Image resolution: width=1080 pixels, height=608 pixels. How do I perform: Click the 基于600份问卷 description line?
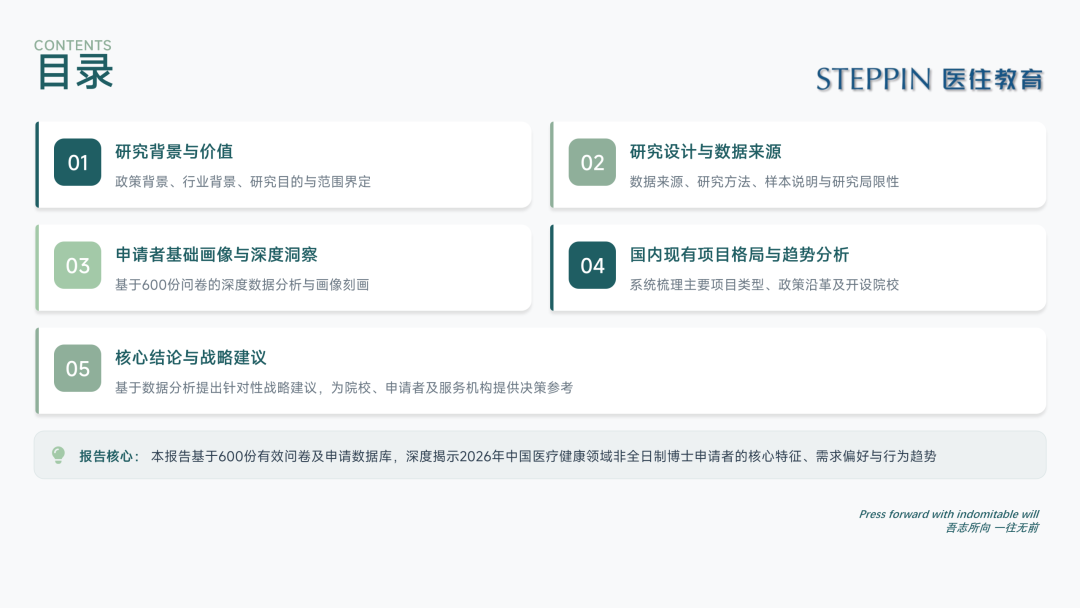pyautogui.click(x=242, y=285)
